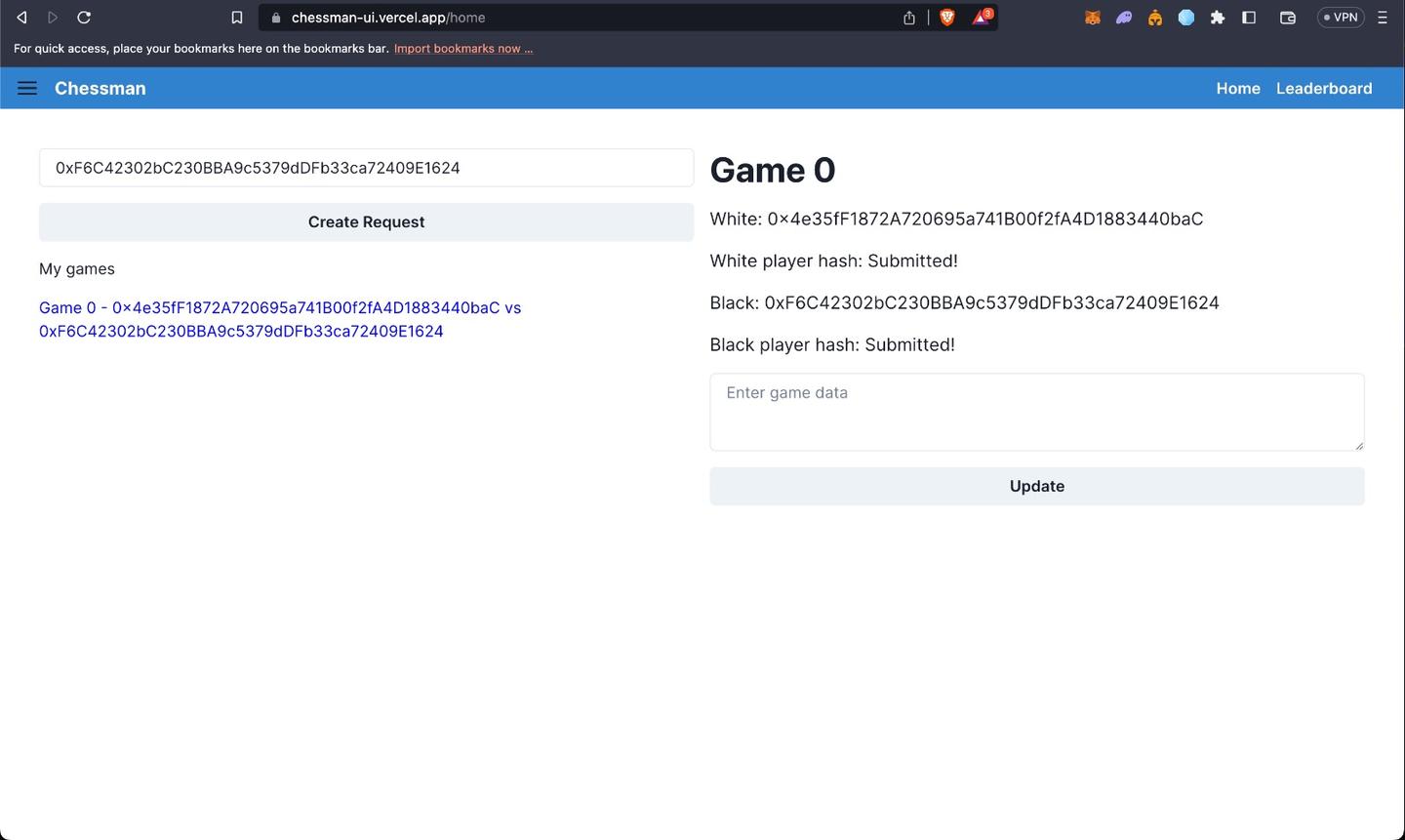Focus the opponent address input field

[366, 168]
